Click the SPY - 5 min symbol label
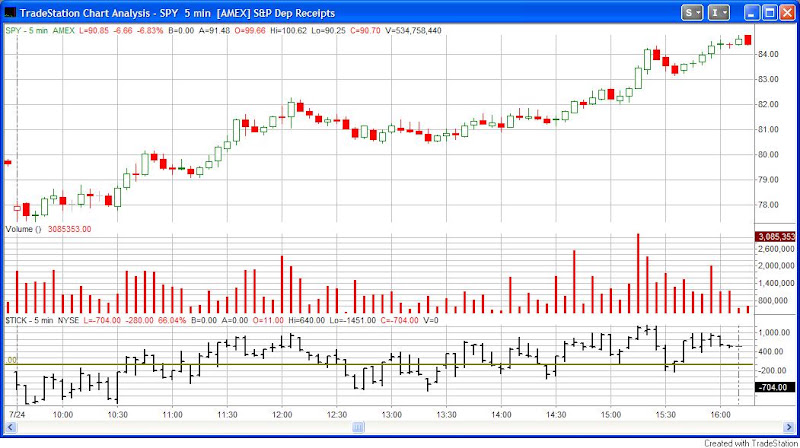 click(x=27, y=31)
